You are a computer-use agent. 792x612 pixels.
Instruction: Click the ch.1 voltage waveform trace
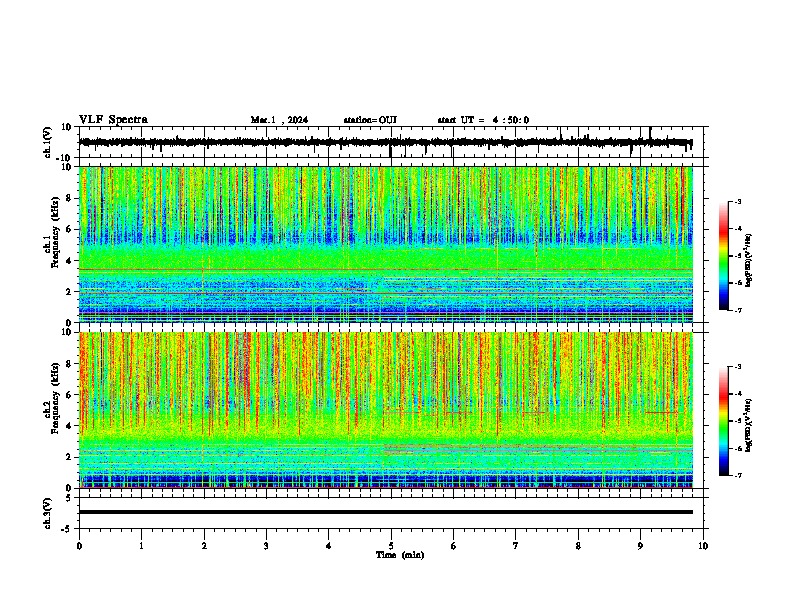(x=385, y=143)
